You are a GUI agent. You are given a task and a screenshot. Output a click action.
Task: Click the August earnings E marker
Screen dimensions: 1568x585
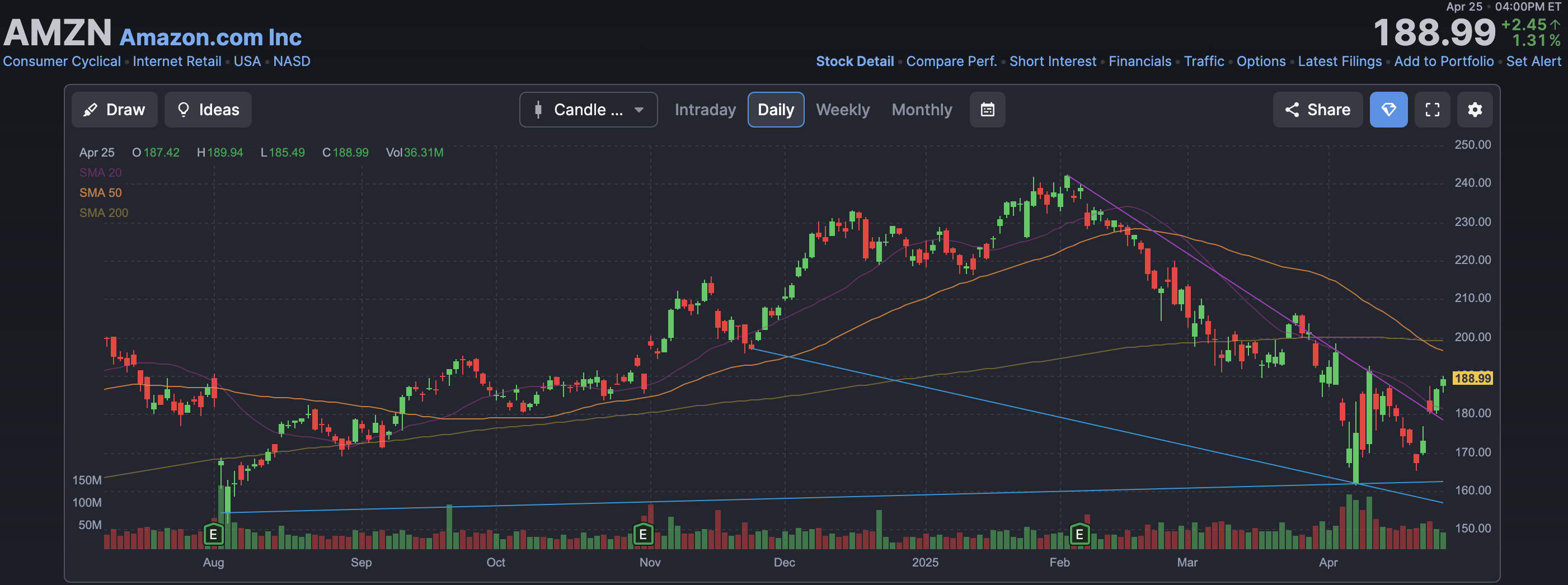(x=213, y=535)
